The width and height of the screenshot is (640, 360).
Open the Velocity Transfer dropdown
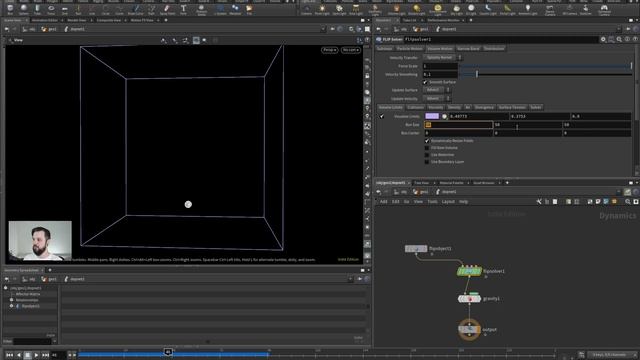click(x=442, y=58)
